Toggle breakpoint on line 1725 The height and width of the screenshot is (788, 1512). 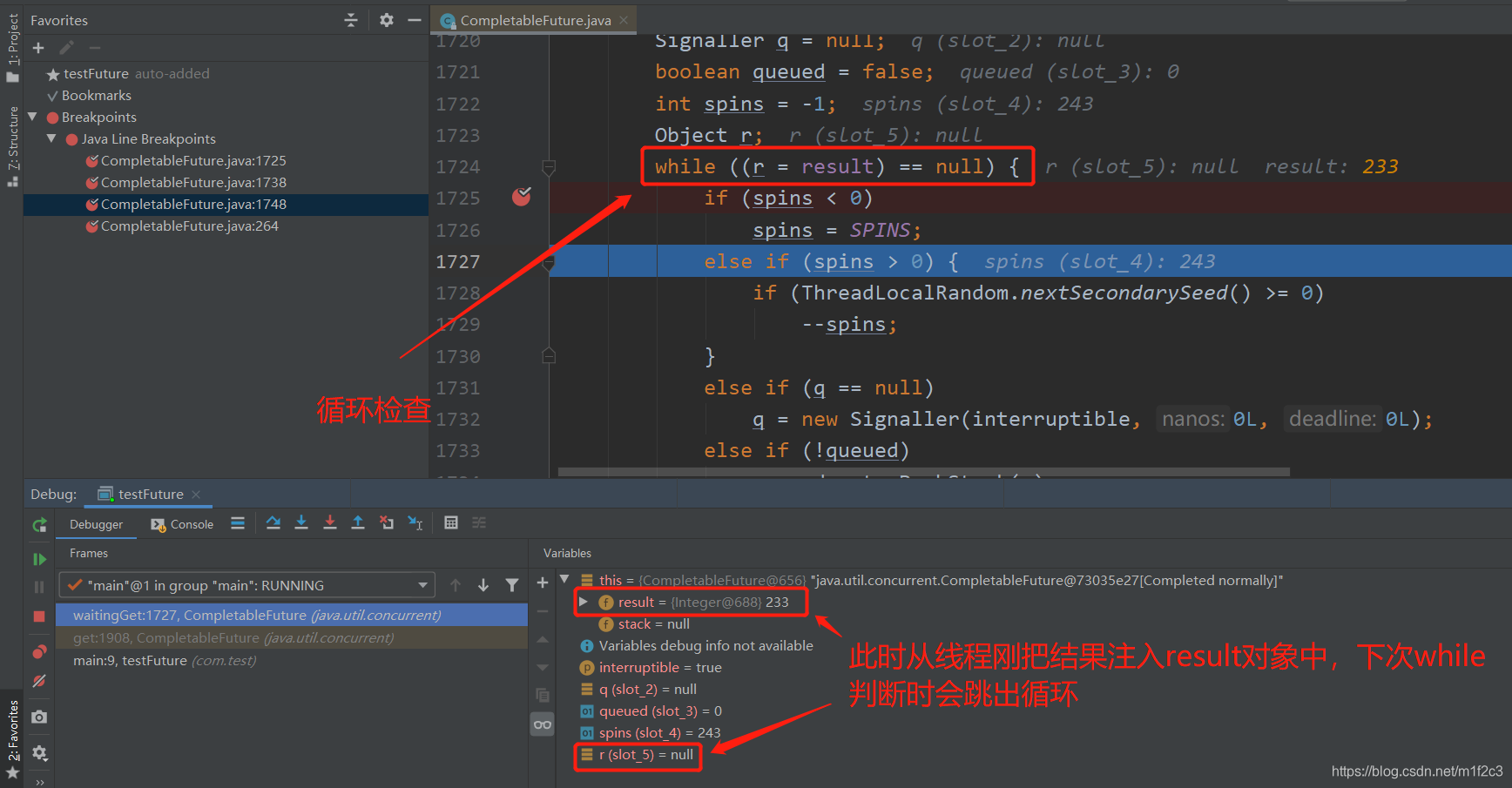pyautogui.click(x=522, y=198)
